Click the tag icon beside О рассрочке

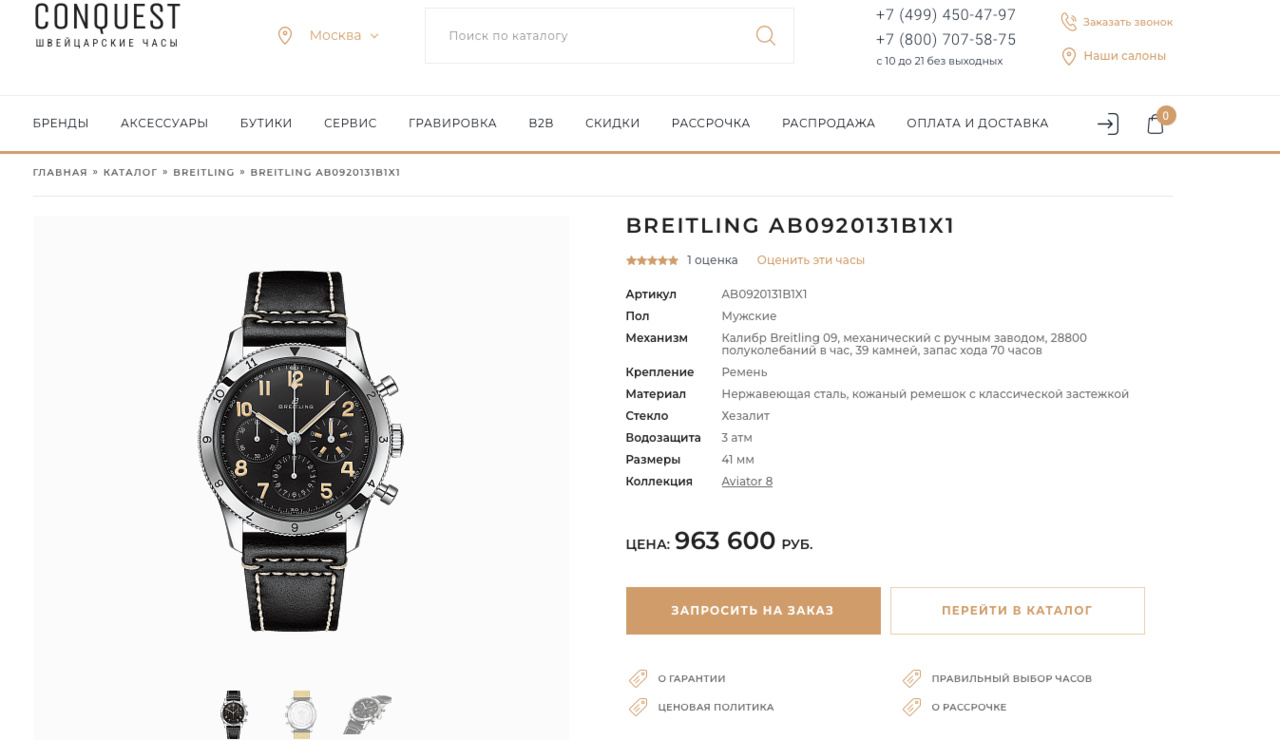(x=912, y=707)
